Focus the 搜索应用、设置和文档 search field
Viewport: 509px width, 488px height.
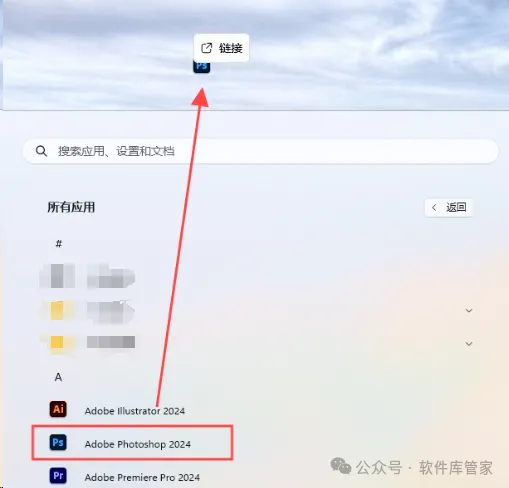pyautogui.click(x=261, y=151)
